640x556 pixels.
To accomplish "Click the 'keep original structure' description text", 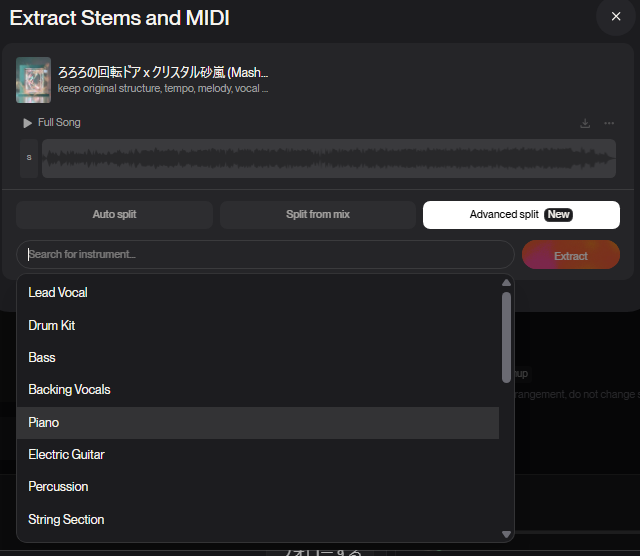I will [163, 89].
